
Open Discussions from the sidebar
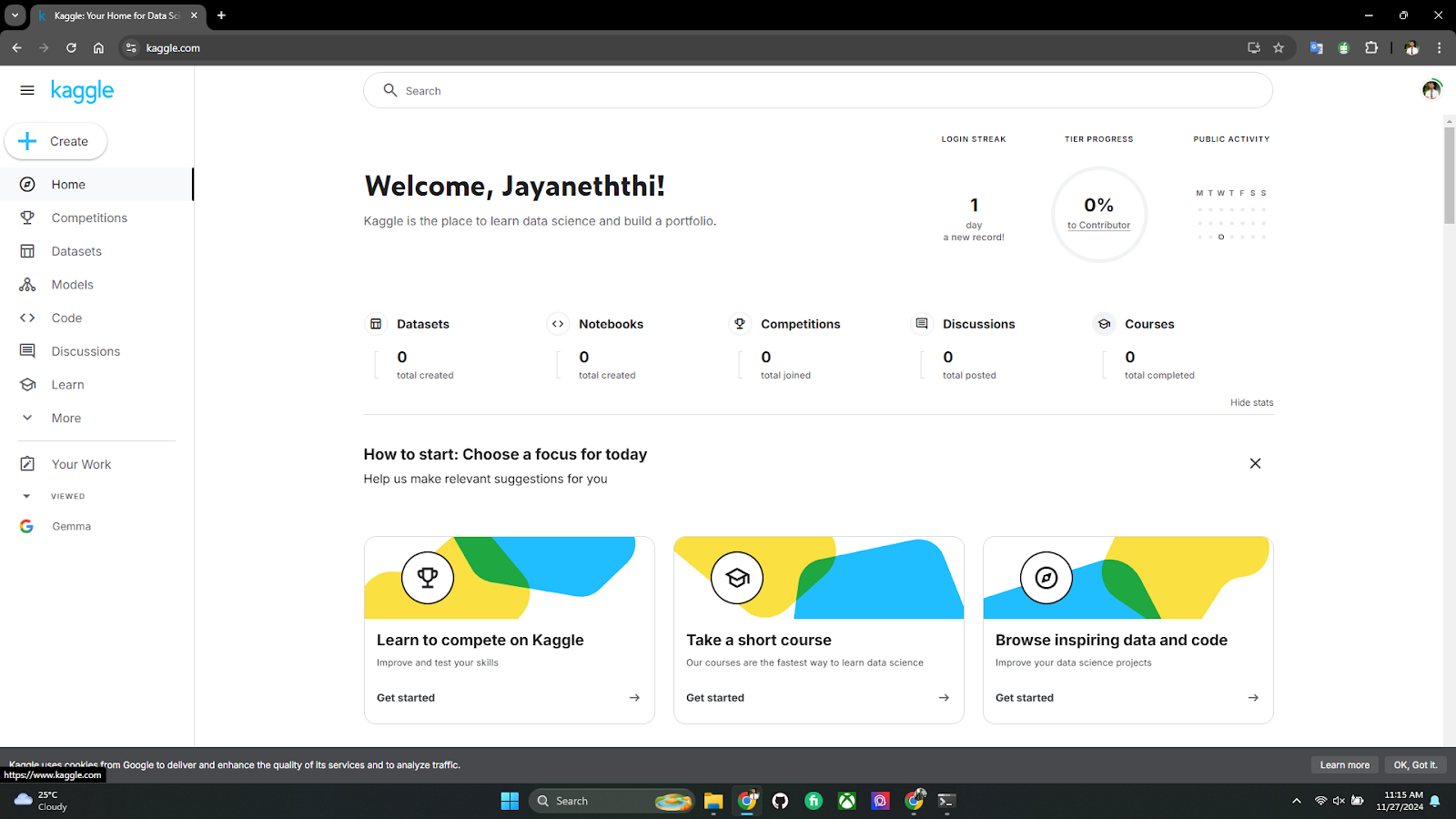(x=96, y=351)
